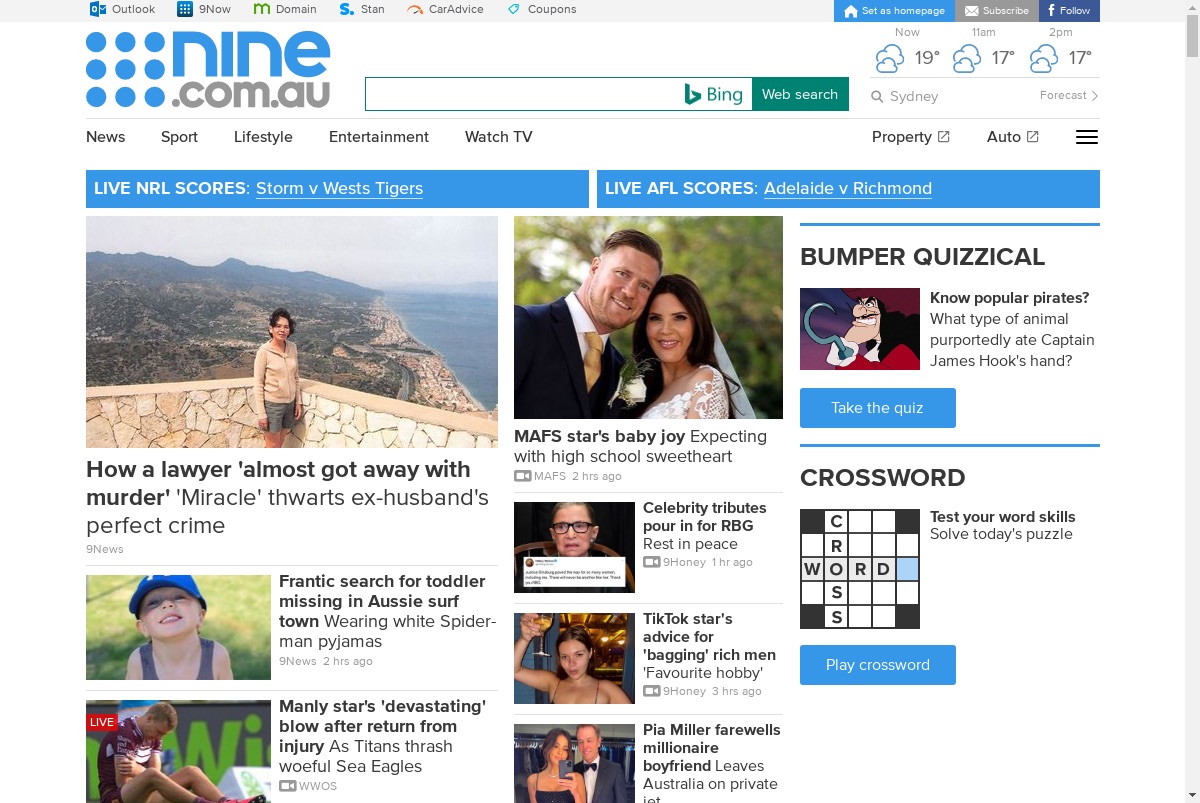
Task: Open Storm v Wests Tigers link
Action: click(x=339, y=188)
